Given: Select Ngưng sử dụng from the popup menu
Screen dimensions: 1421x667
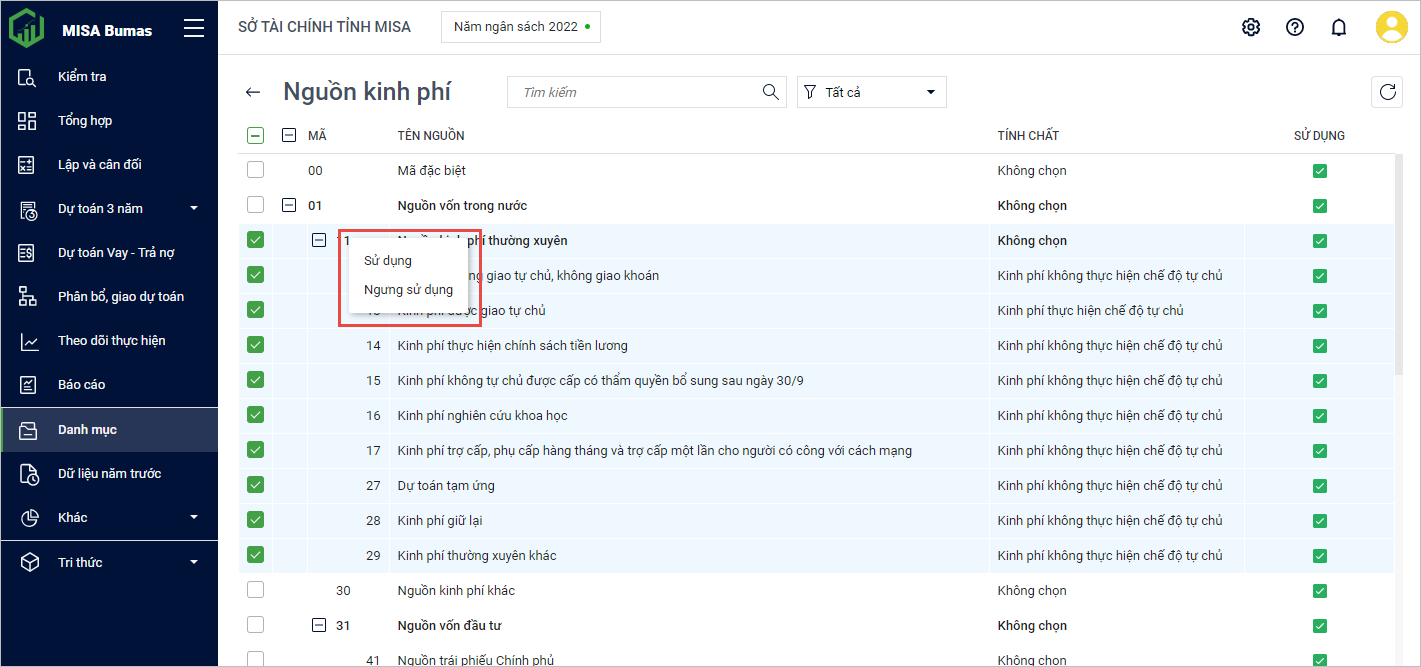Looking at the screenshot, I should [408, 290].
